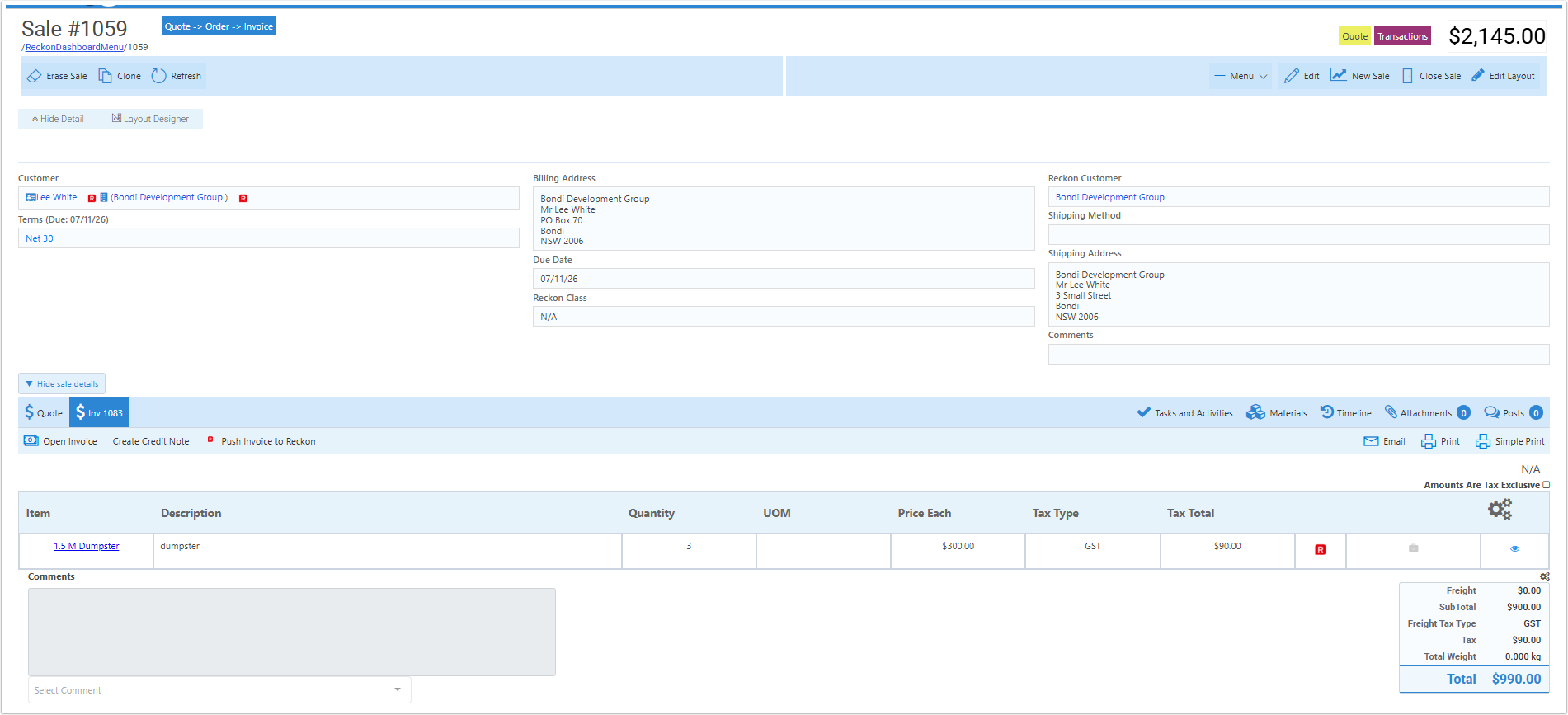Click the Comments field under Shipping Address
This screenshot has height=715, width=1568.
(1298, 354)
